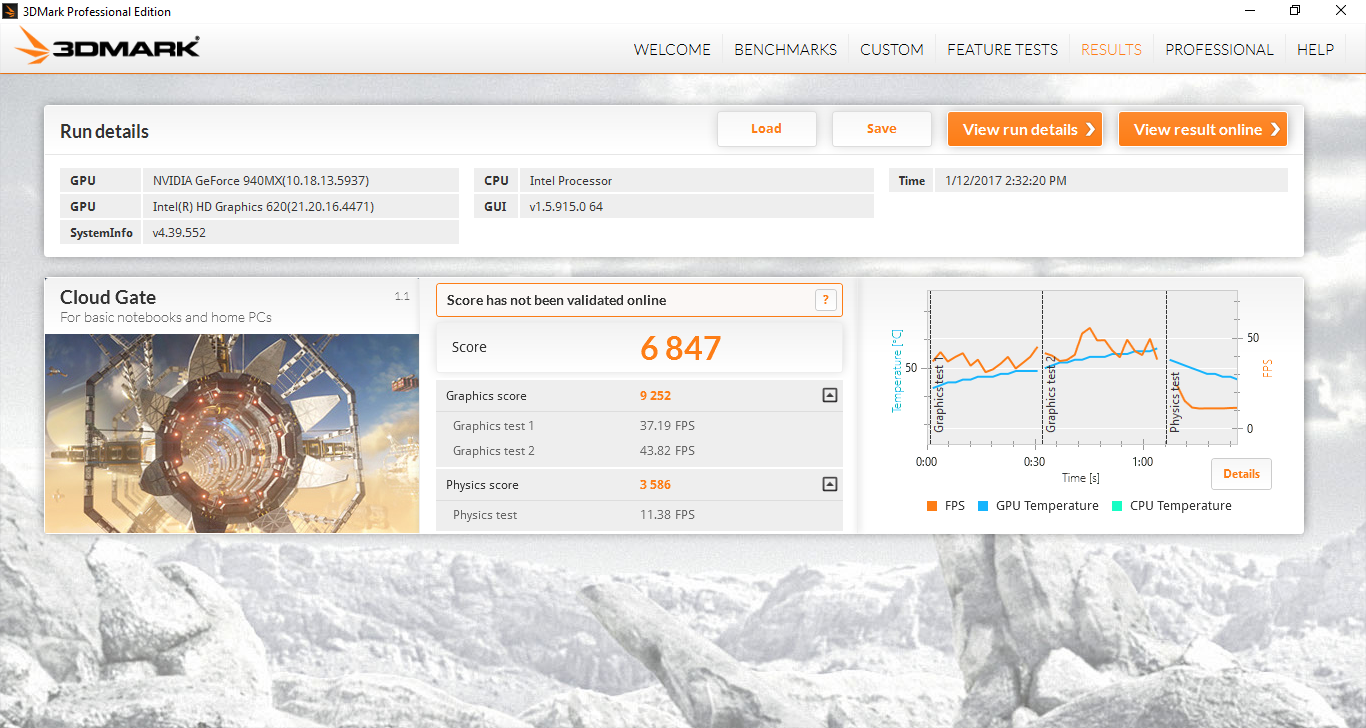This screenshot has width=1366, height=728.
Task: Click Physics score value 3 586
Action: (655, 485)
